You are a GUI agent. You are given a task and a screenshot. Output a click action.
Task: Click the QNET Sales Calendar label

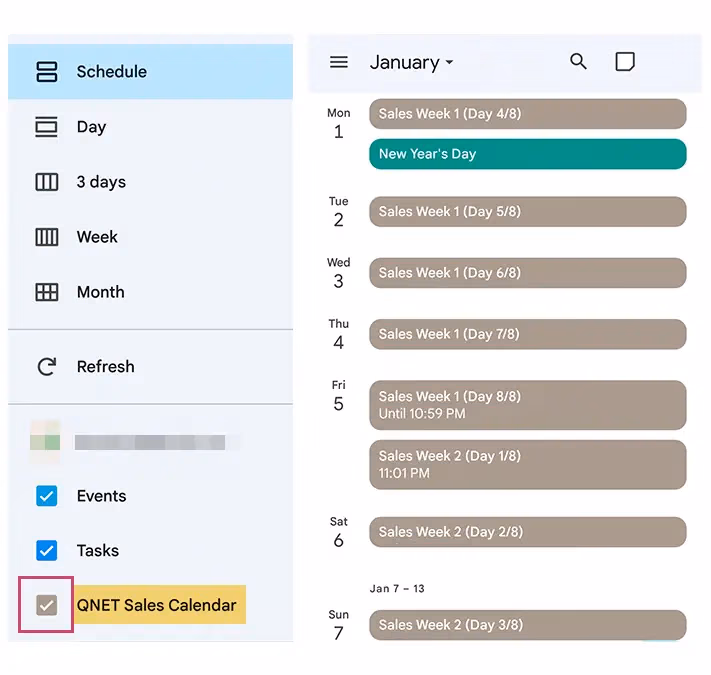(x=156, y=605)
